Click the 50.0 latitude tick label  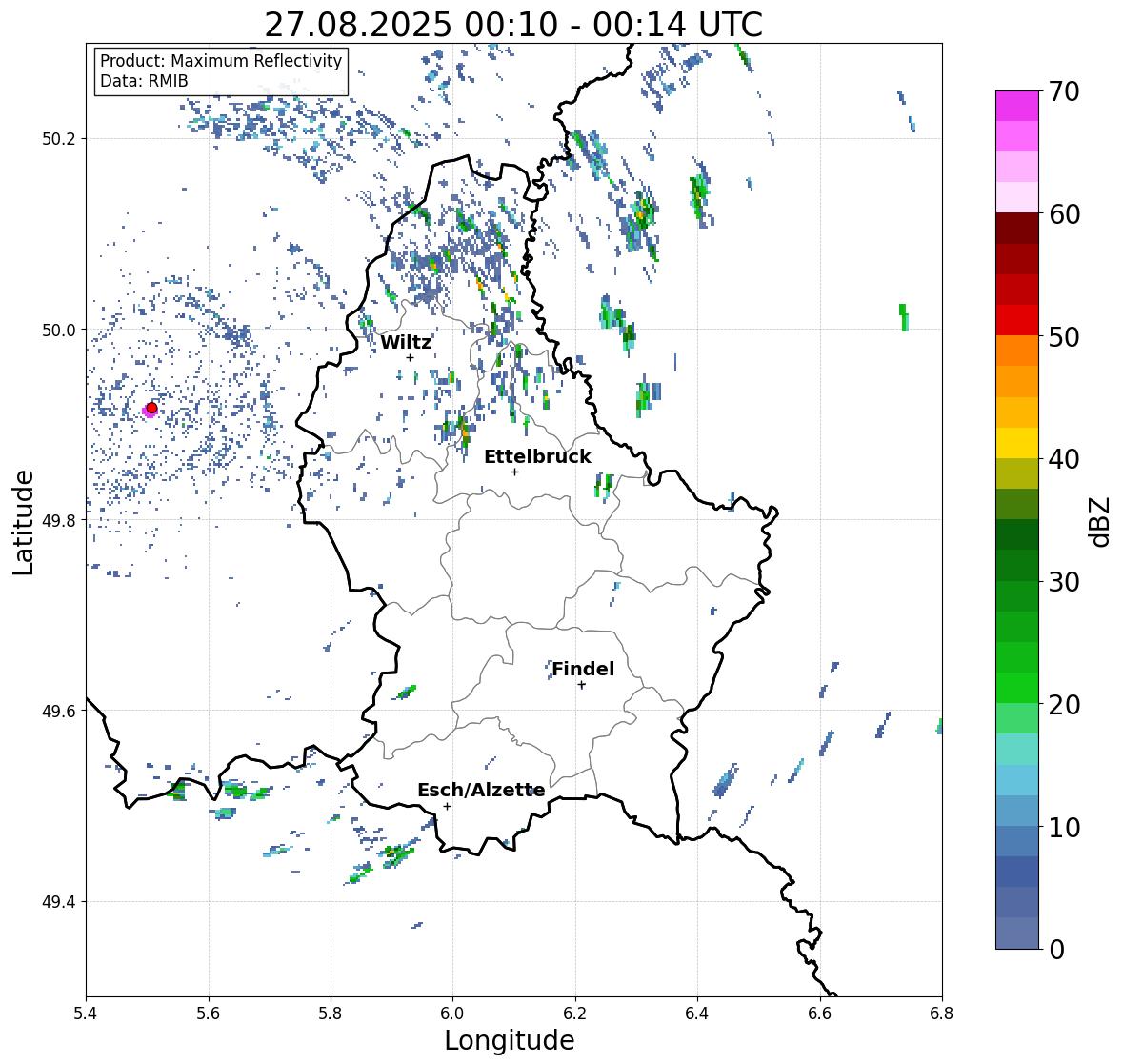59,330
